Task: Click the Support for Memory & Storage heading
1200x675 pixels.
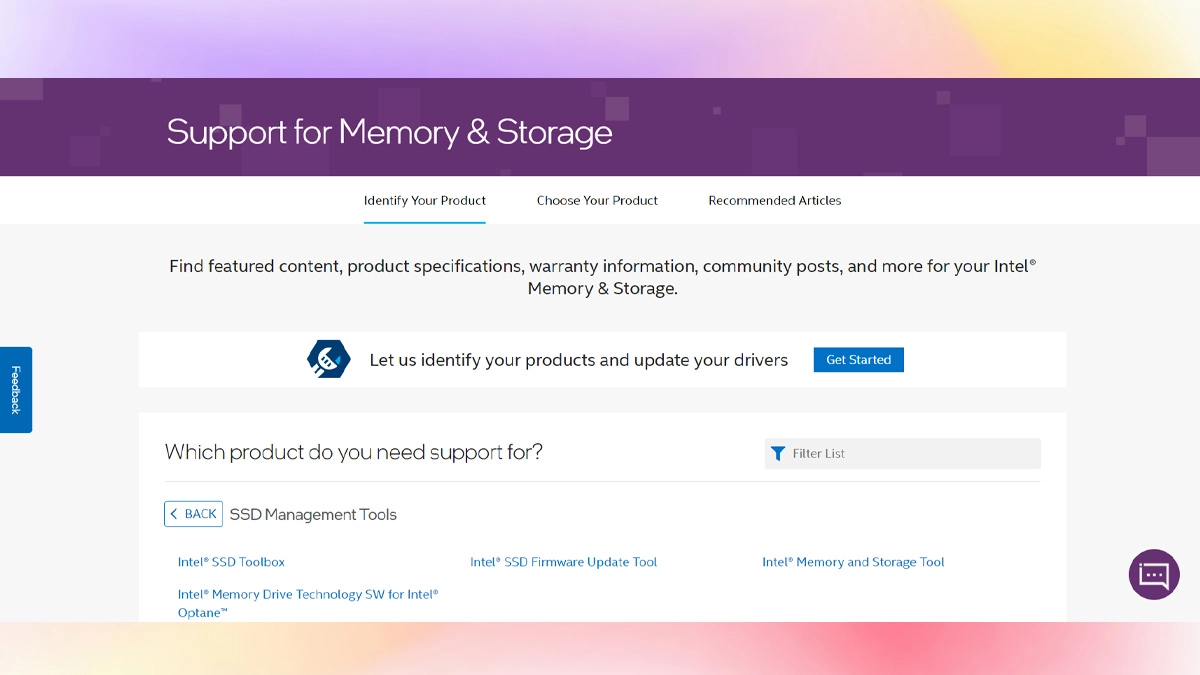Action: click(389, 132)
